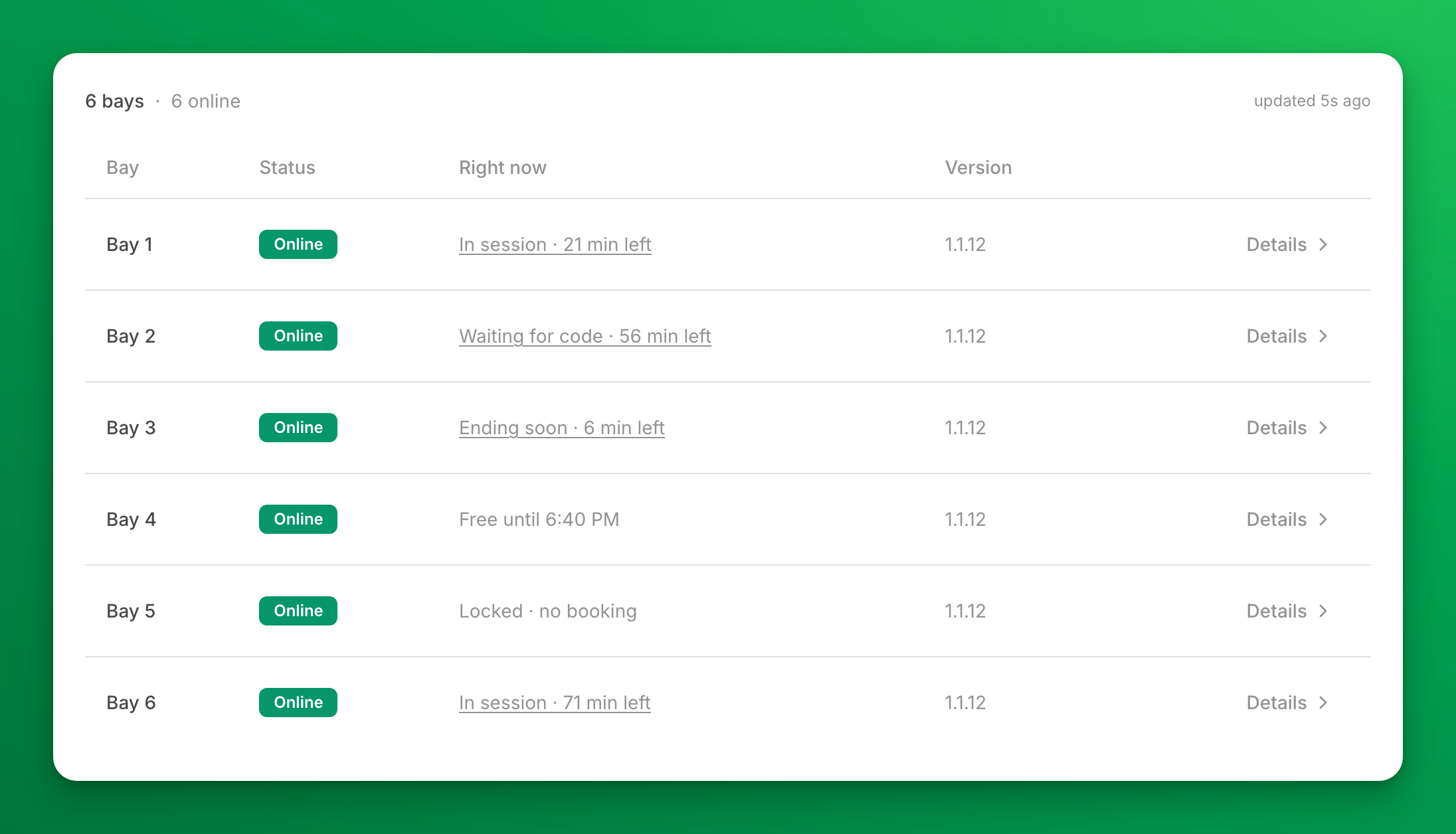Open Details for Bay 6
This screenshot has height=834, width=1456.
click(1287, 703)
